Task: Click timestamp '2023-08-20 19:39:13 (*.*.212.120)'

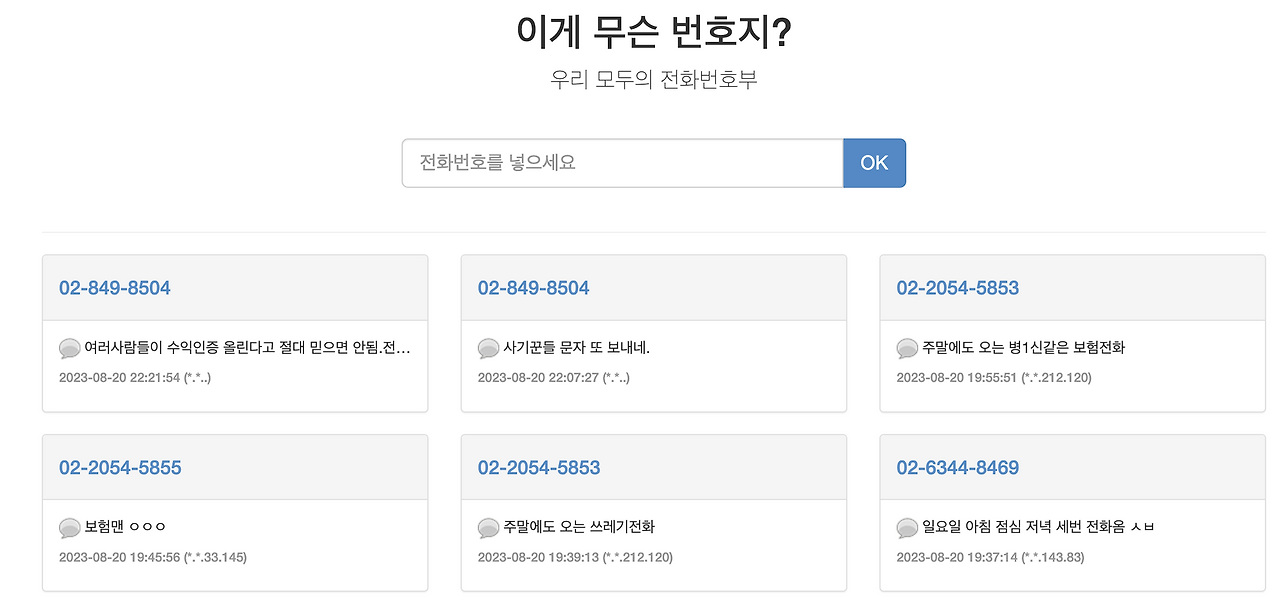Action: tap(575, 557)
